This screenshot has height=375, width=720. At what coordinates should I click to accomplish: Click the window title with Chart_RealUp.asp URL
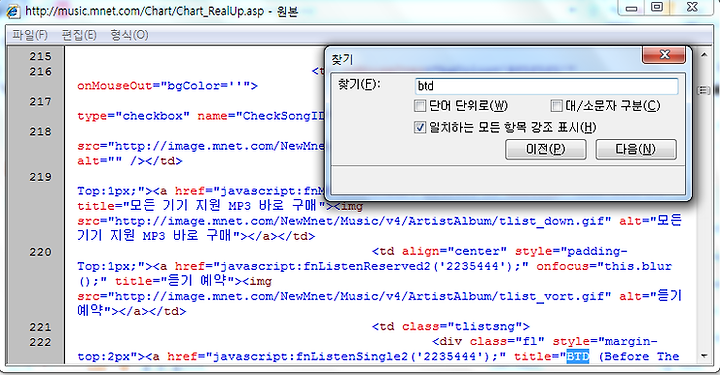162,11
